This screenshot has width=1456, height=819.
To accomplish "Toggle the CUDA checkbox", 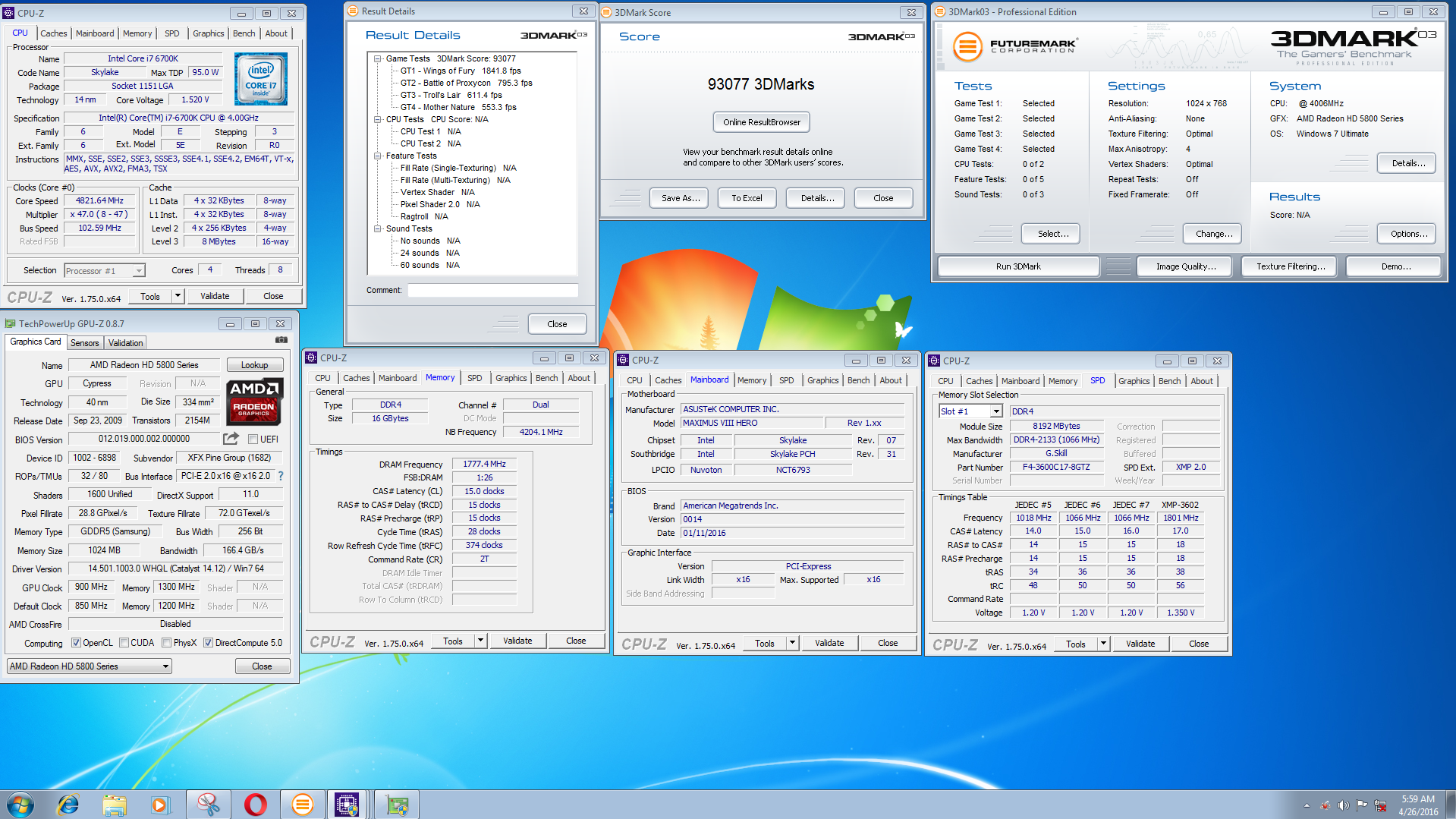I will point(124,642).
